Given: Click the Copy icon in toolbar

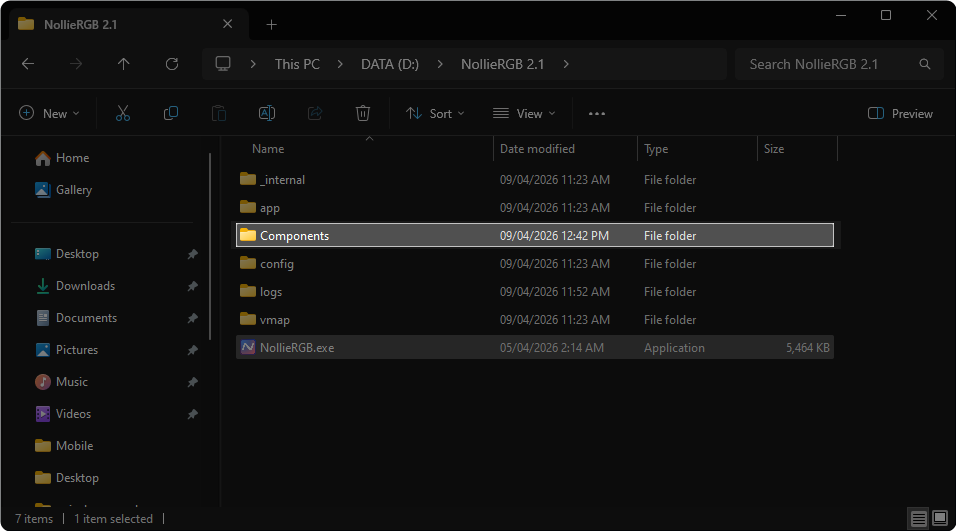Looking at the screenshot, I should click(171, 113).
